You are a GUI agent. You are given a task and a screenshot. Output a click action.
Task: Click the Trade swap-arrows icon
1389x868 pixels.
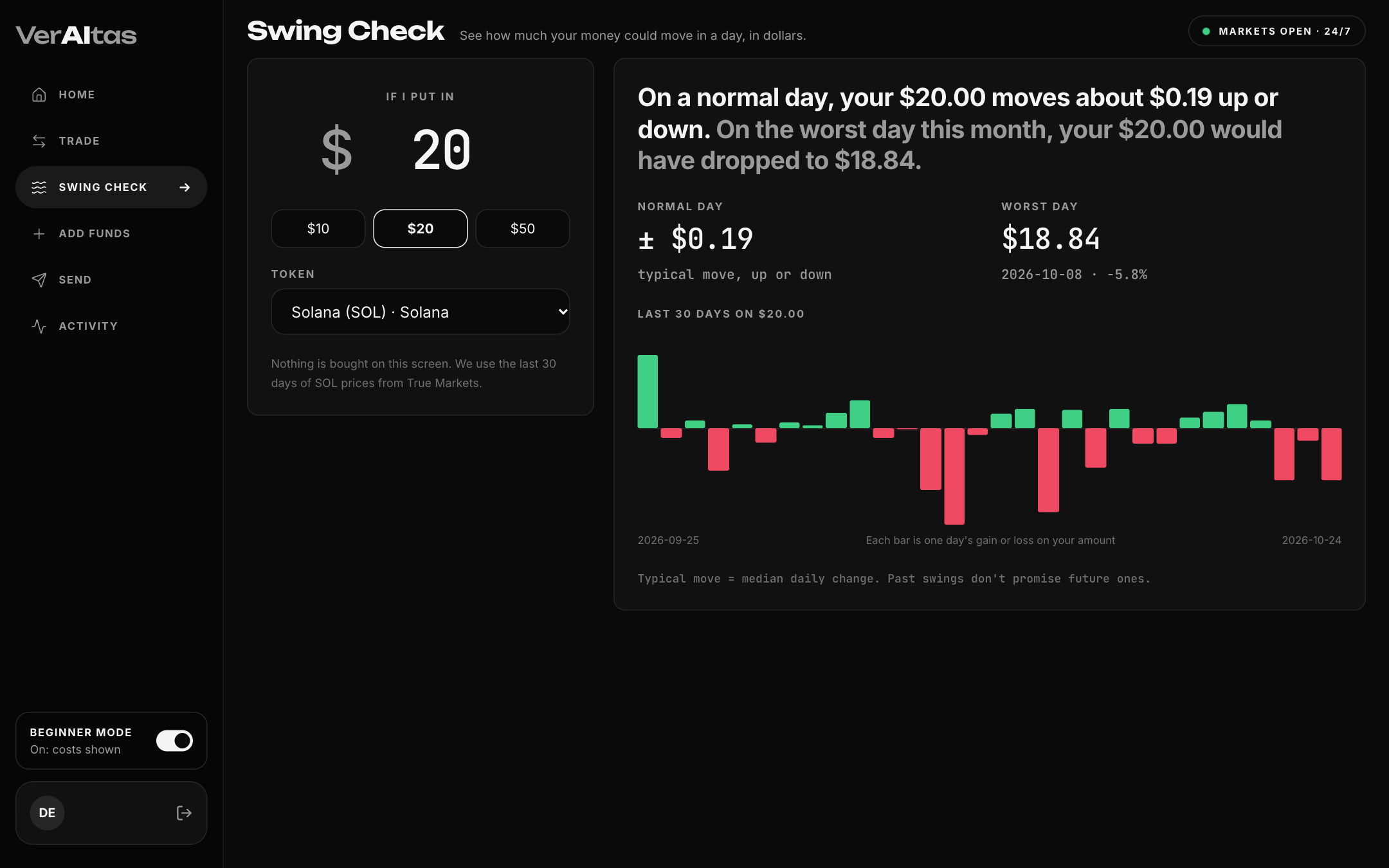(x=39, y=141)
